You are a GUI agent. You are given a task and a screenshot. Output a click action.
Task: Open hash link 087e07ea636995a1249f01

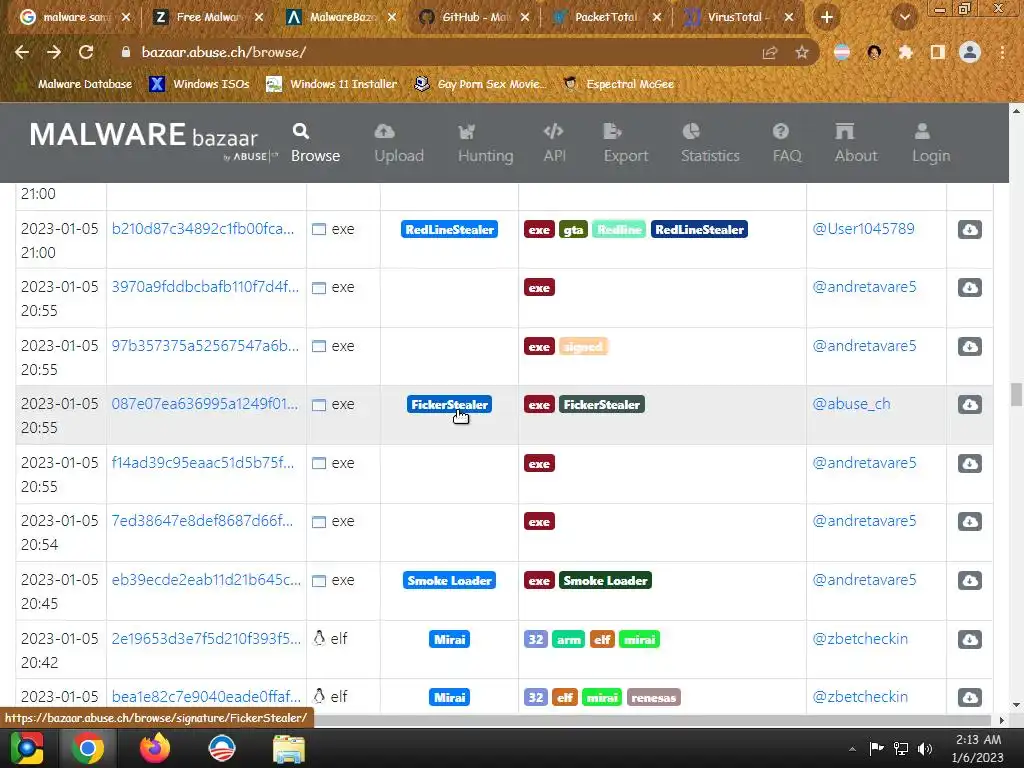pyautogui.click(x=204, y=404)
